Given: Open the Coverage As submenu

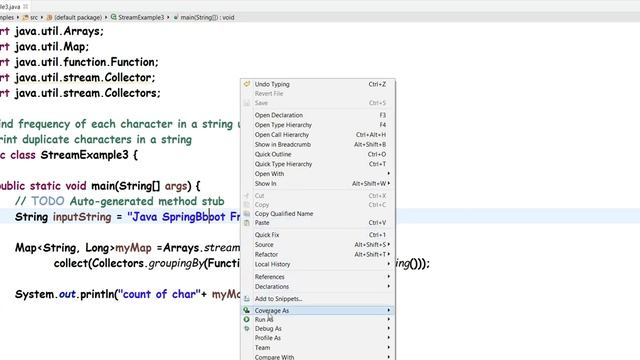Looking at the screenshot, I should pyautogui.click(x=318, y=311).
